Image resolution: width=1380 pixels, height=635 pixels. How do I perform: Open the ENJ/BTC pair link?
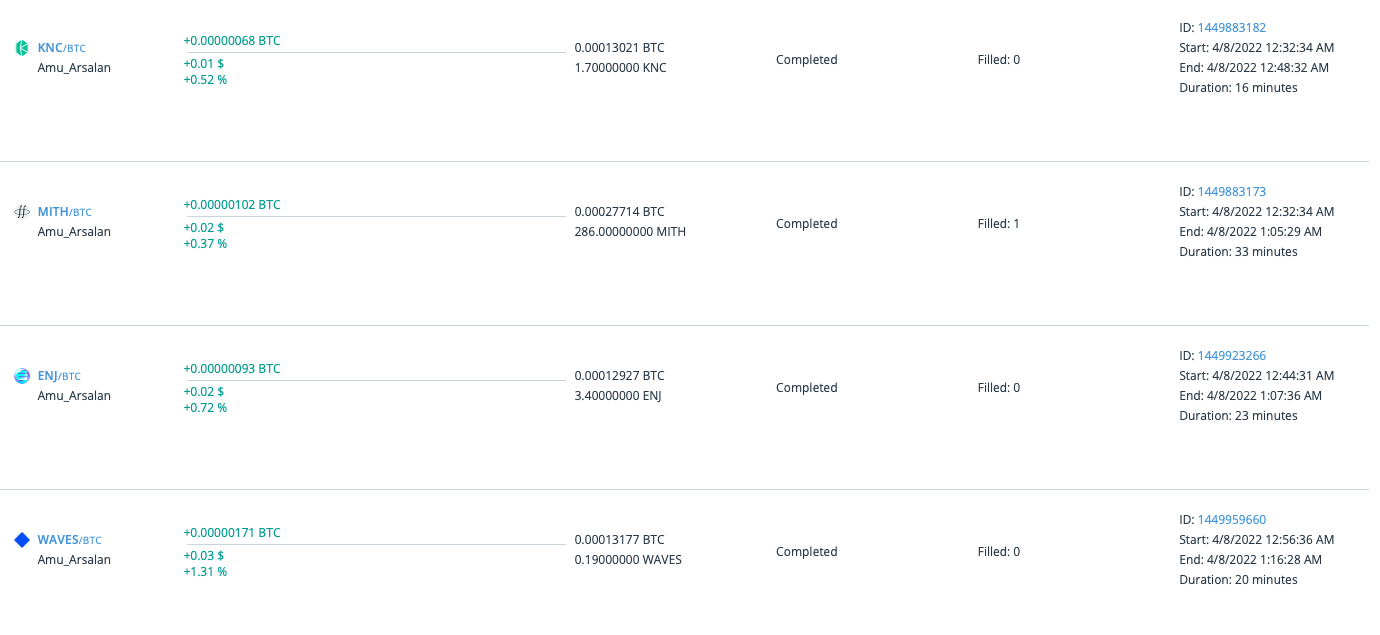pos(59,376)
